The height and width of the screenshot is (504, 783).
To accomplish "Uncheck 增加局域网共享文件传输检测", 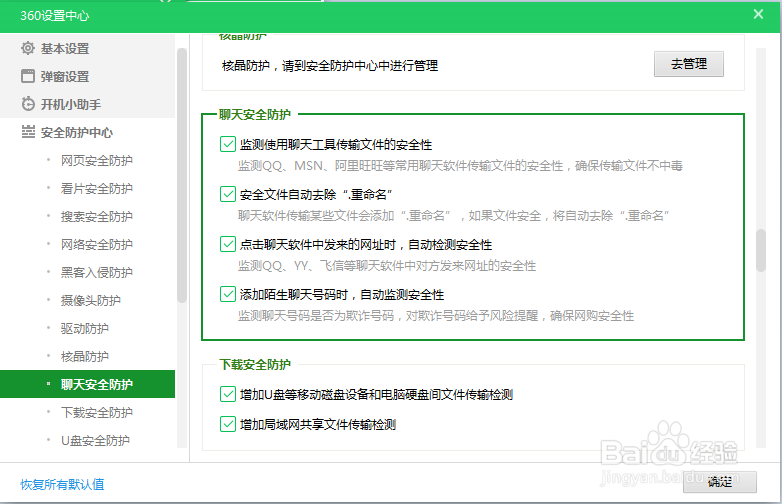I will point(228,424).
